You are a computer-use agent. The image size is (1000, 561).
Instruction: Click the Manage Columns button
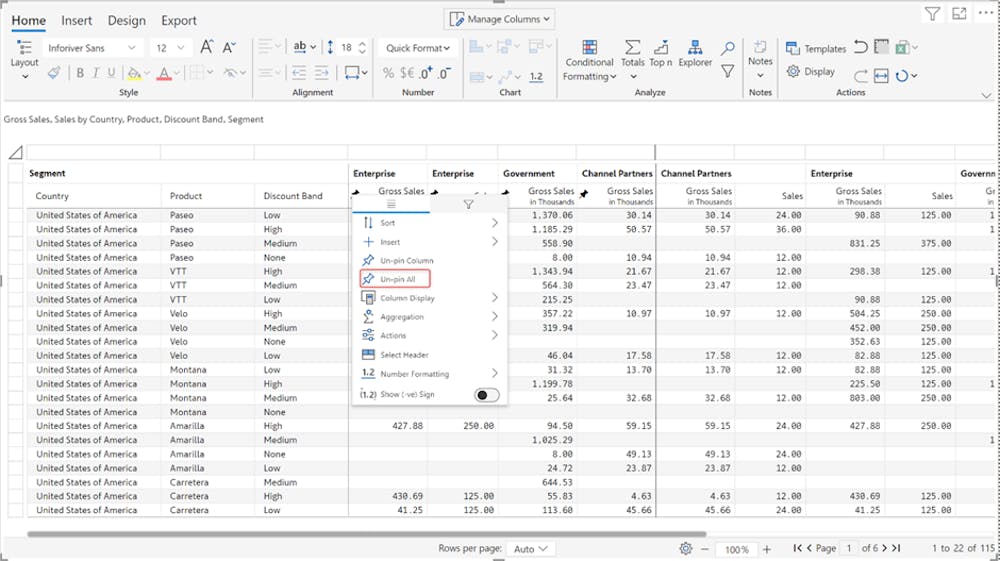point(499,19)
